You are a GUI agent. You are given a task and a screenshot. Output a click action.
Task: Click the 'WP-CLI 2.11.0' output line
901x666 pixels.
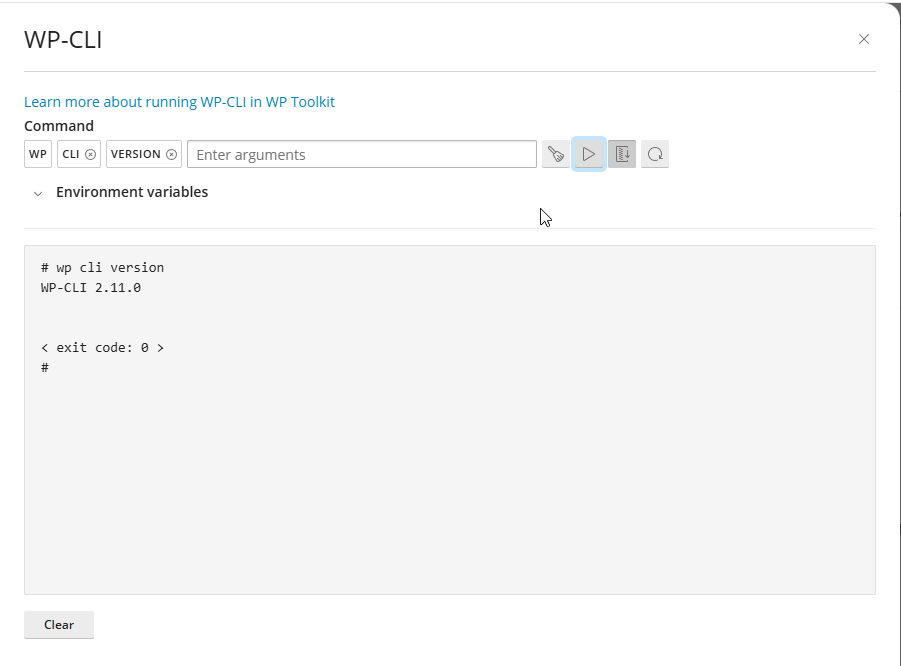91,287
